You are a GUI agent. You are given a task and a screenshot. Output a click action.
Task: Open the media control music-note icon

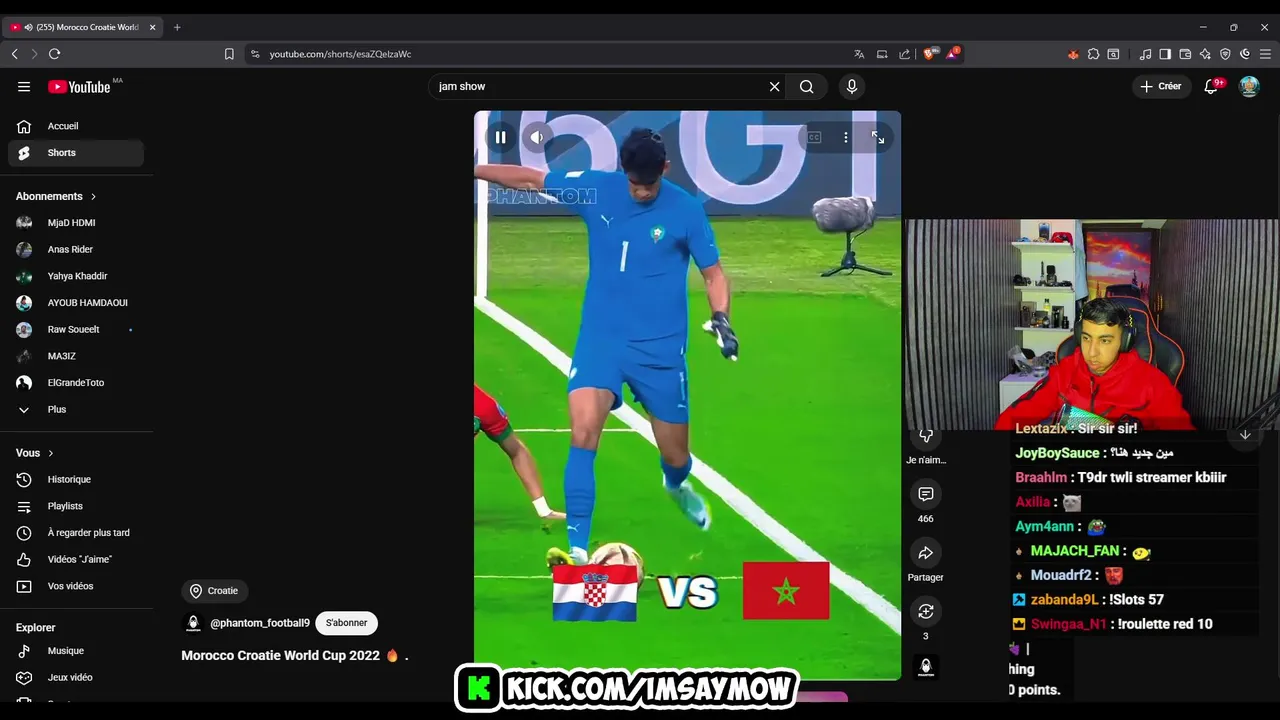pyautogui.click(x=1145, y=54)
